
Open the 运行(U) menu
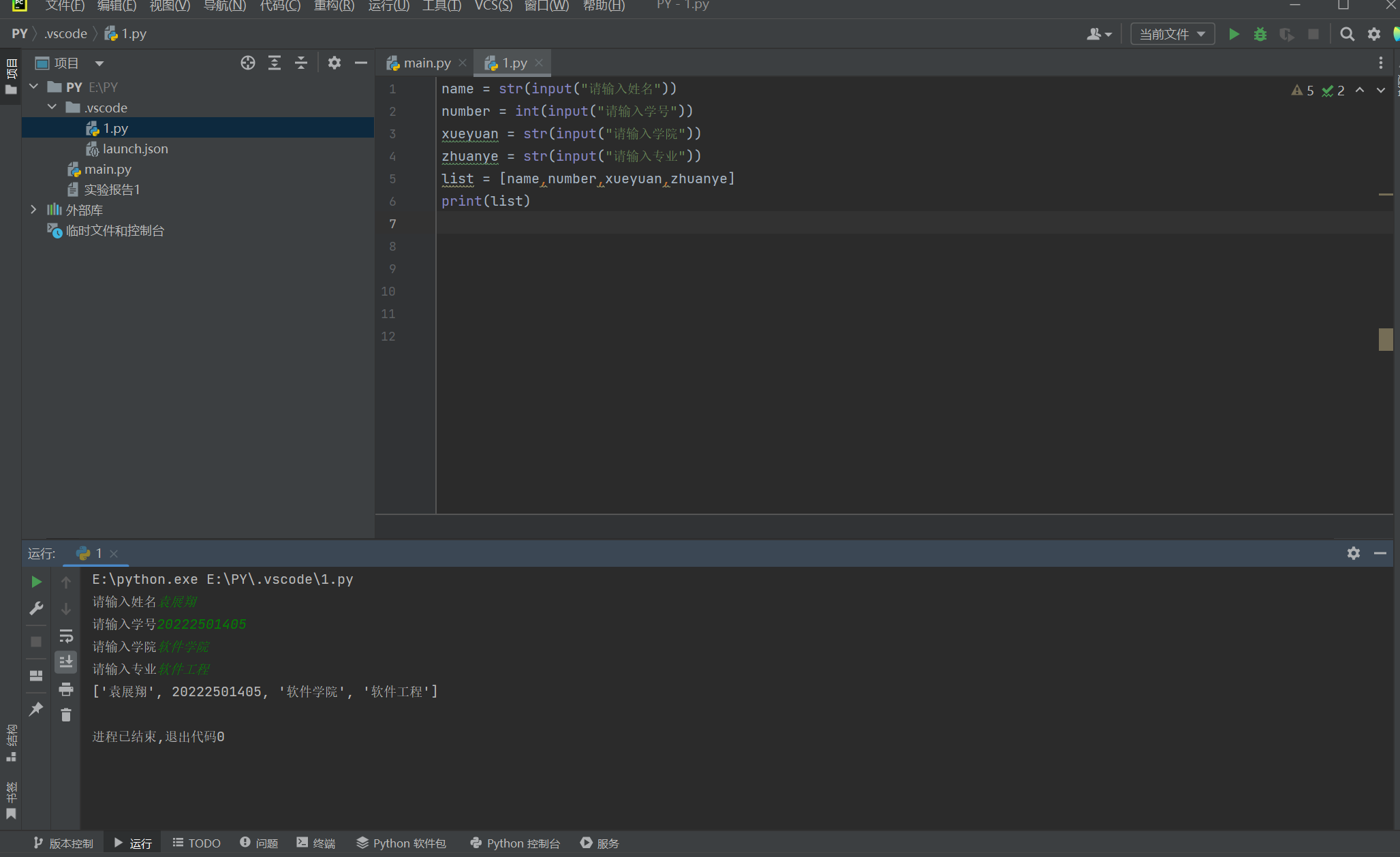click(x=388, y=6)
